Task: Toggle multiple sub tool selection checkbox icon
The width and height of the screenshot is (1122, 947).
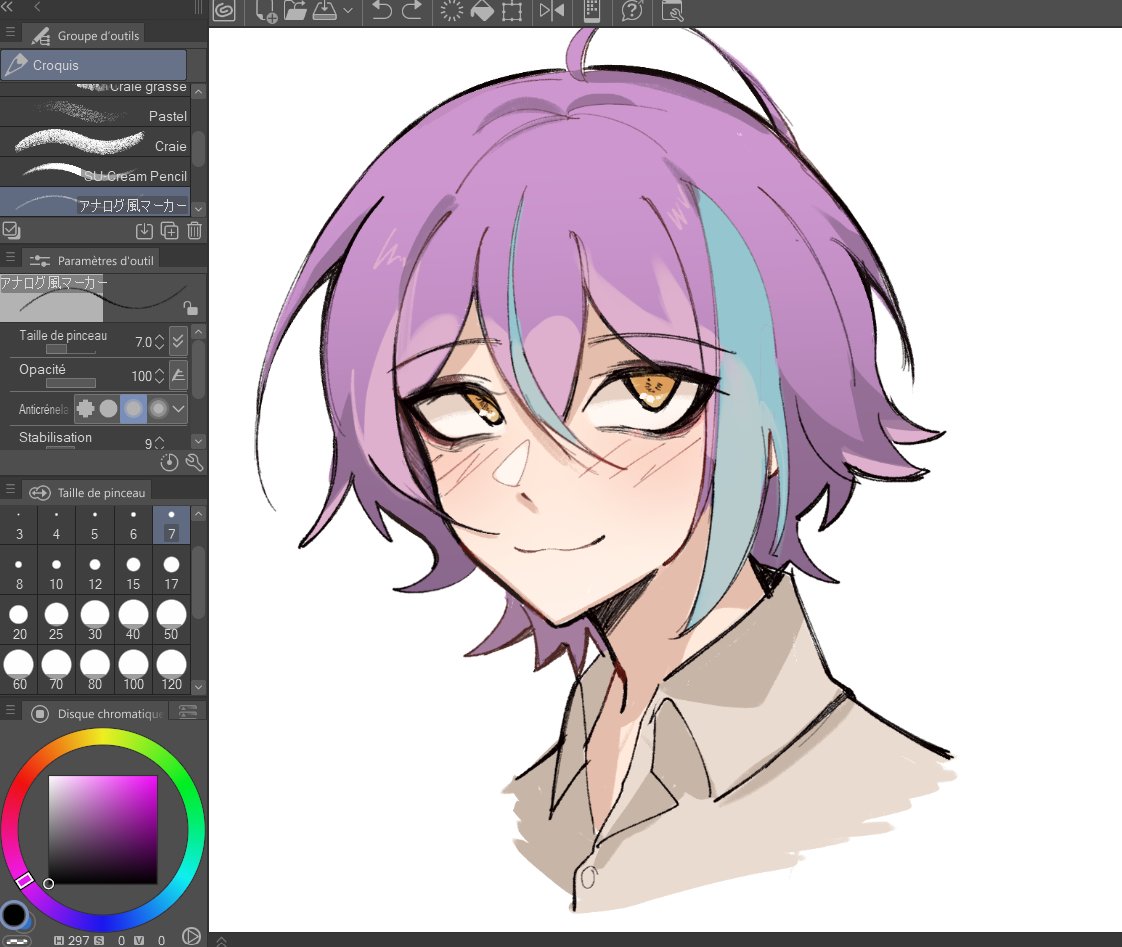Action: tap(11, 230)
